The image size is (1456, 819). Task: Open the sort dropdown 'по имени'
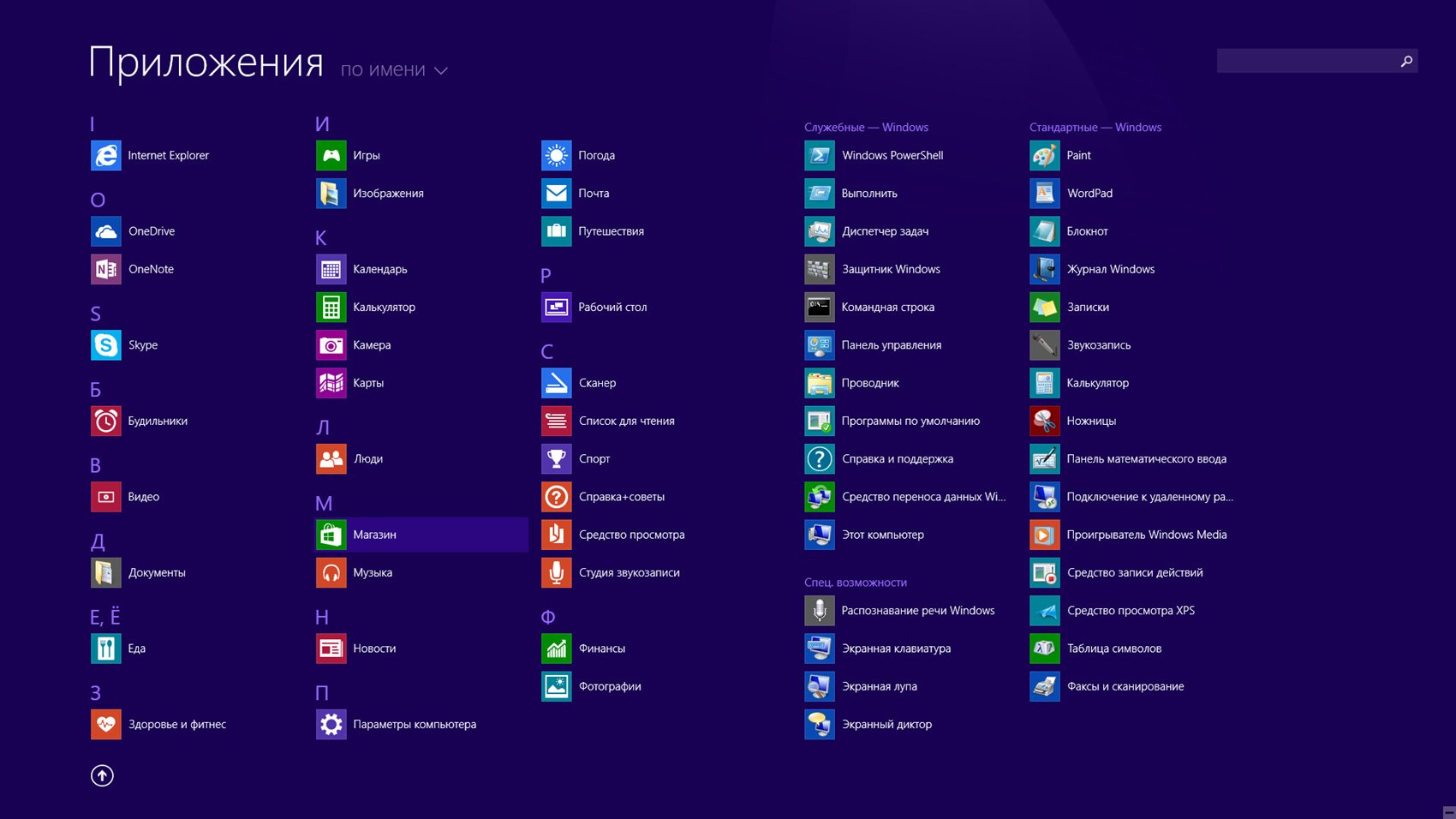tap(394, 70)
